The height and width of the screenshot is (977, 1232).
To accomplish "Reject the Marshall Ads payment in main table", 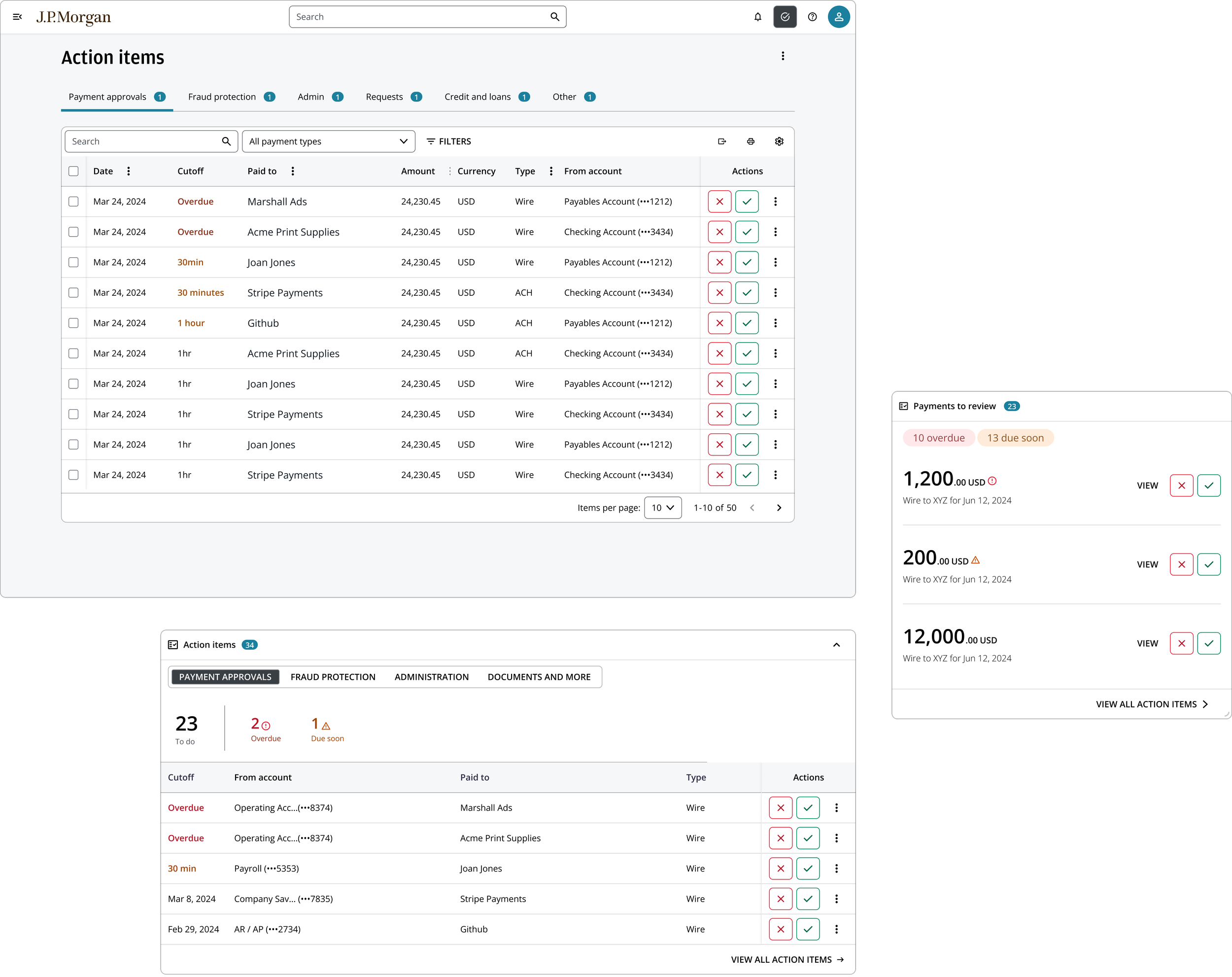I will [x=719, y=201].
